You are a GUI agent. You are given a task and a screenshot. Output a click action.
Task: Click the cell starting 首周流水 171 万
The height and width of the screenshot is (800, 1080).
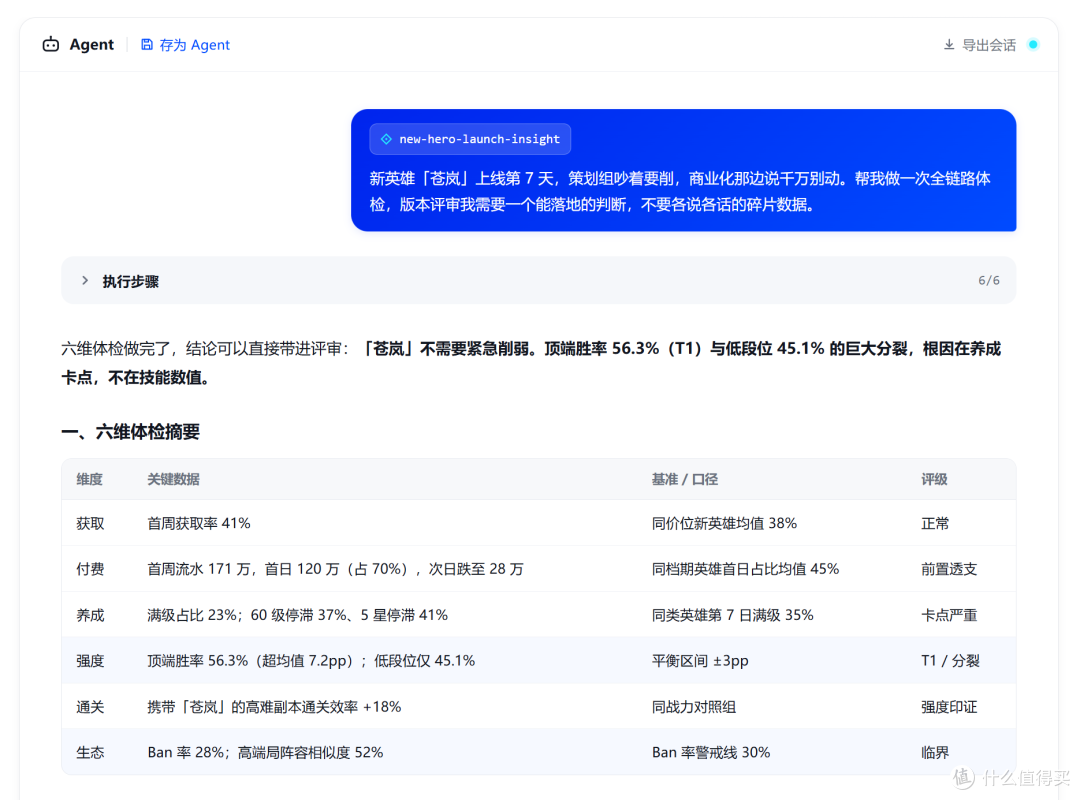(335, 569)
